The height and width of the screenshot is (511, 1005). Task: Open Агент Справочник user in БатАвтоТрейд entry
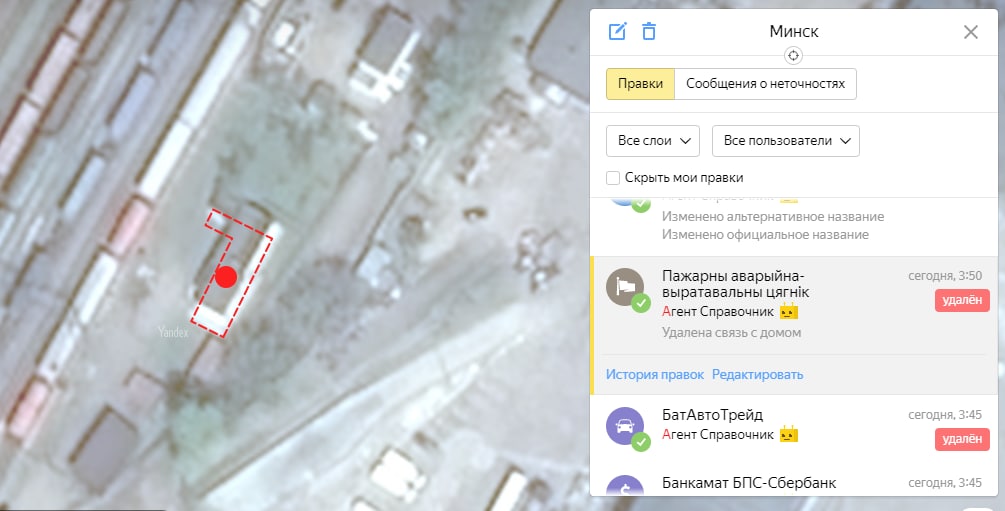coord(718,435)
